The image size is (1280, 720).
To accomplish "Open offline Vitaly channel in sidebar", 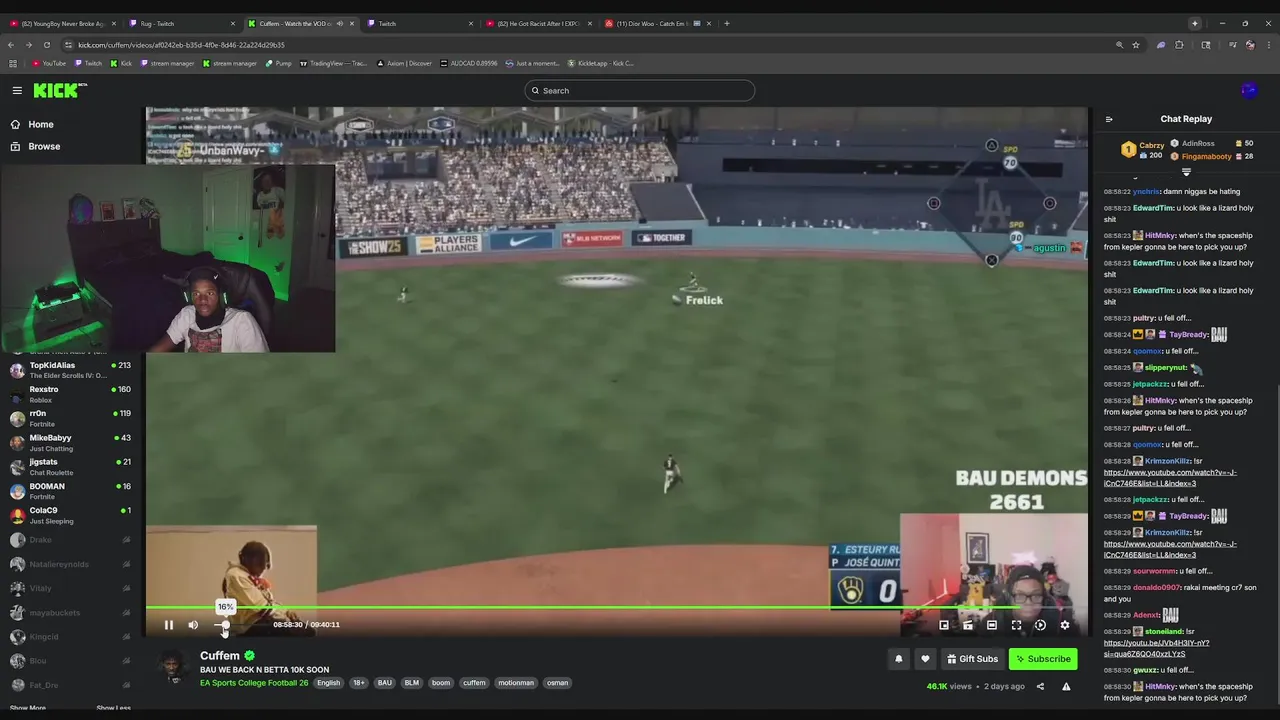I will pyautogui.click(x=70, y=588).
